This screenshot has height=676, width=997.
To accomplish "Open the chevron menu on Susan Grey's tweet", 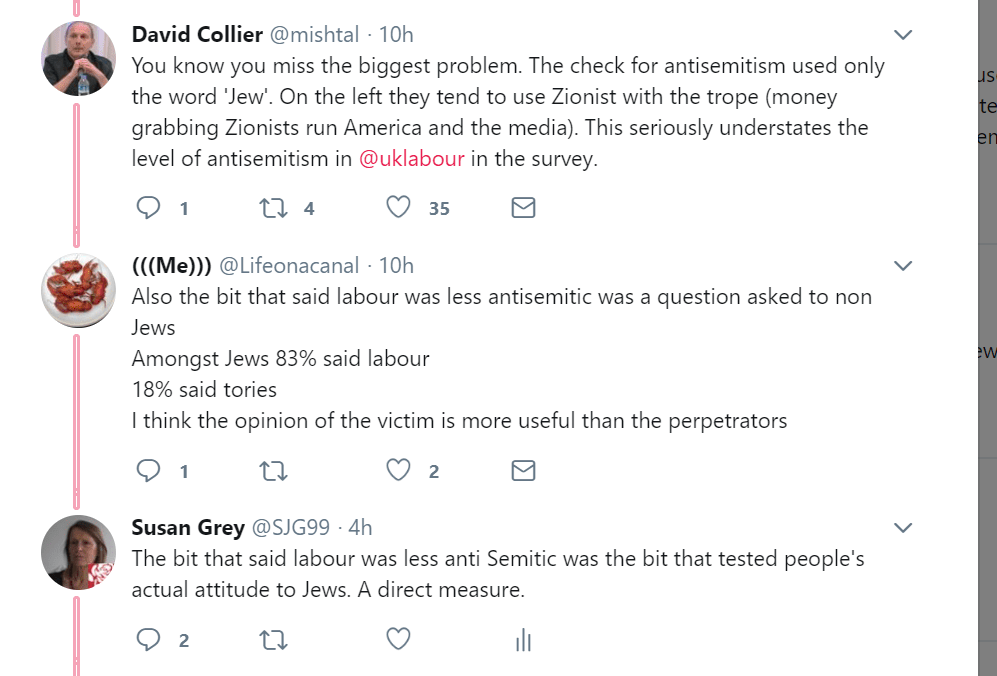I will point(903,528).
